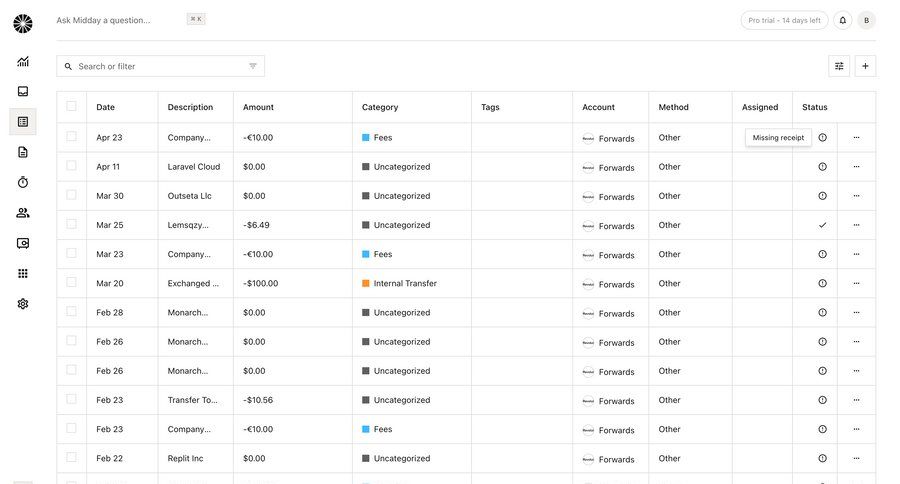Click status icon for Feb 28 row
Viewport: 900px width, 484px height.
point(823,312)
